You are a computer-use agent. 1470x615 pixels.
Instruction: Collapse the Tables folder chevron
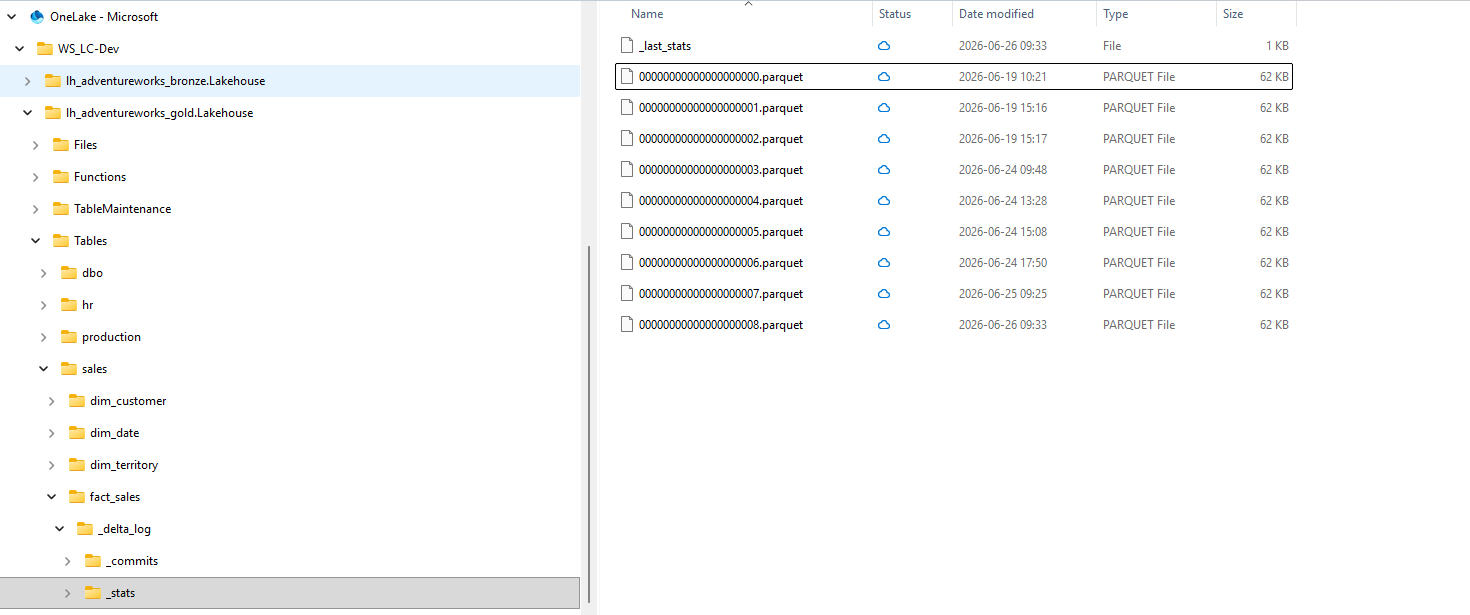(36, 241)
